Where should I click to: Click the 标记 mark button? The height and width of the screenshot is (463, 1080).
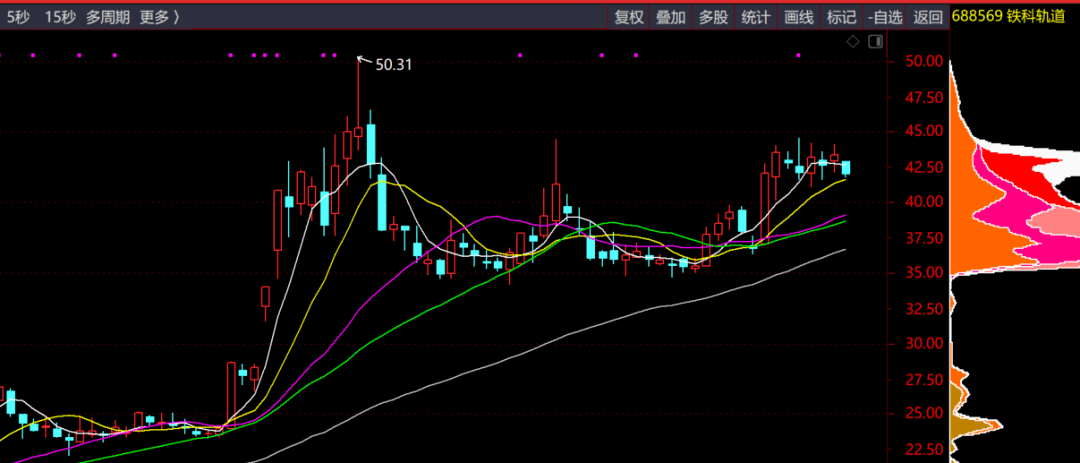tap(842, 17)
